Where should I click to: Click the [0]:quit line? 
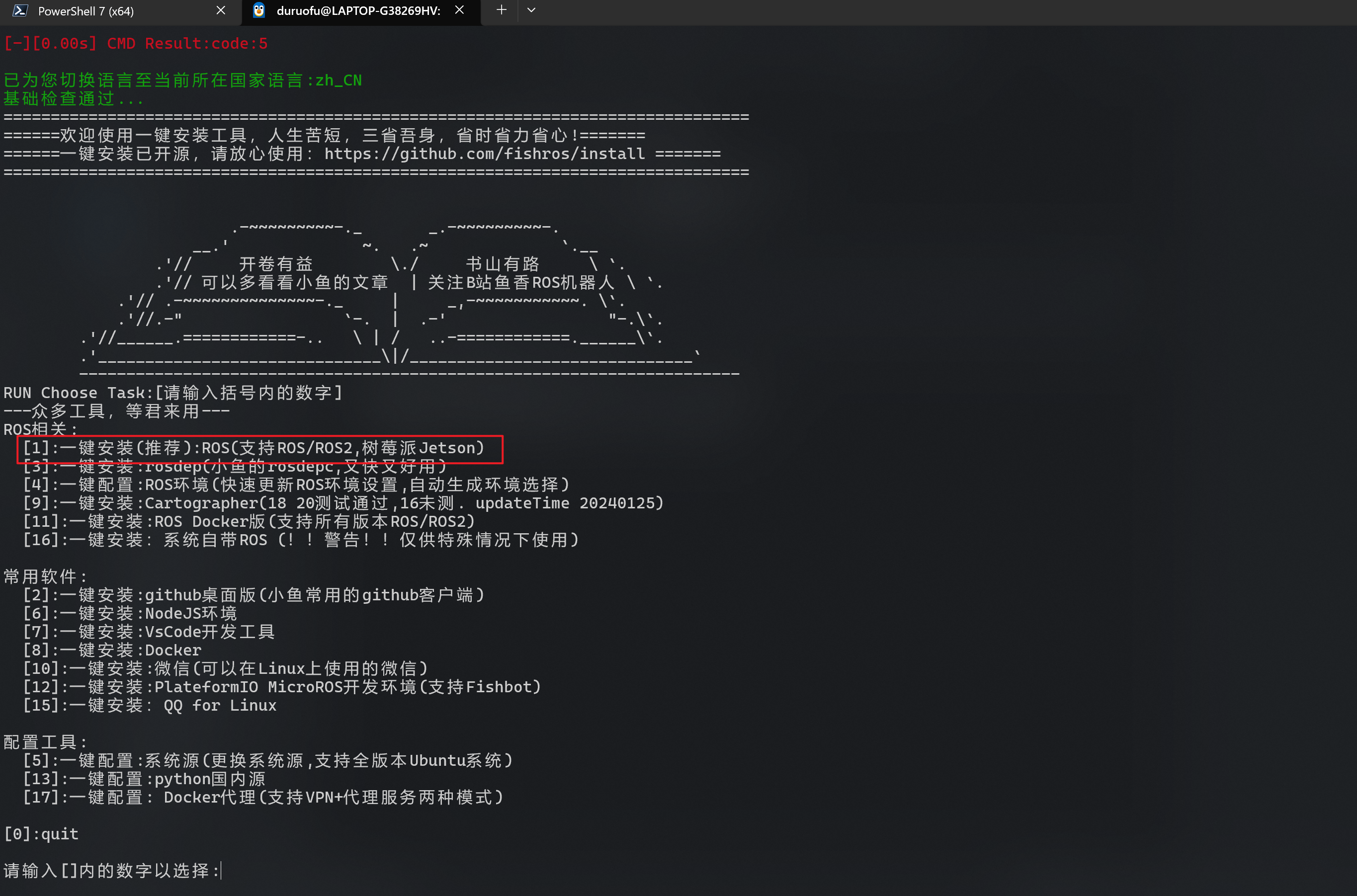pos(41,834)
